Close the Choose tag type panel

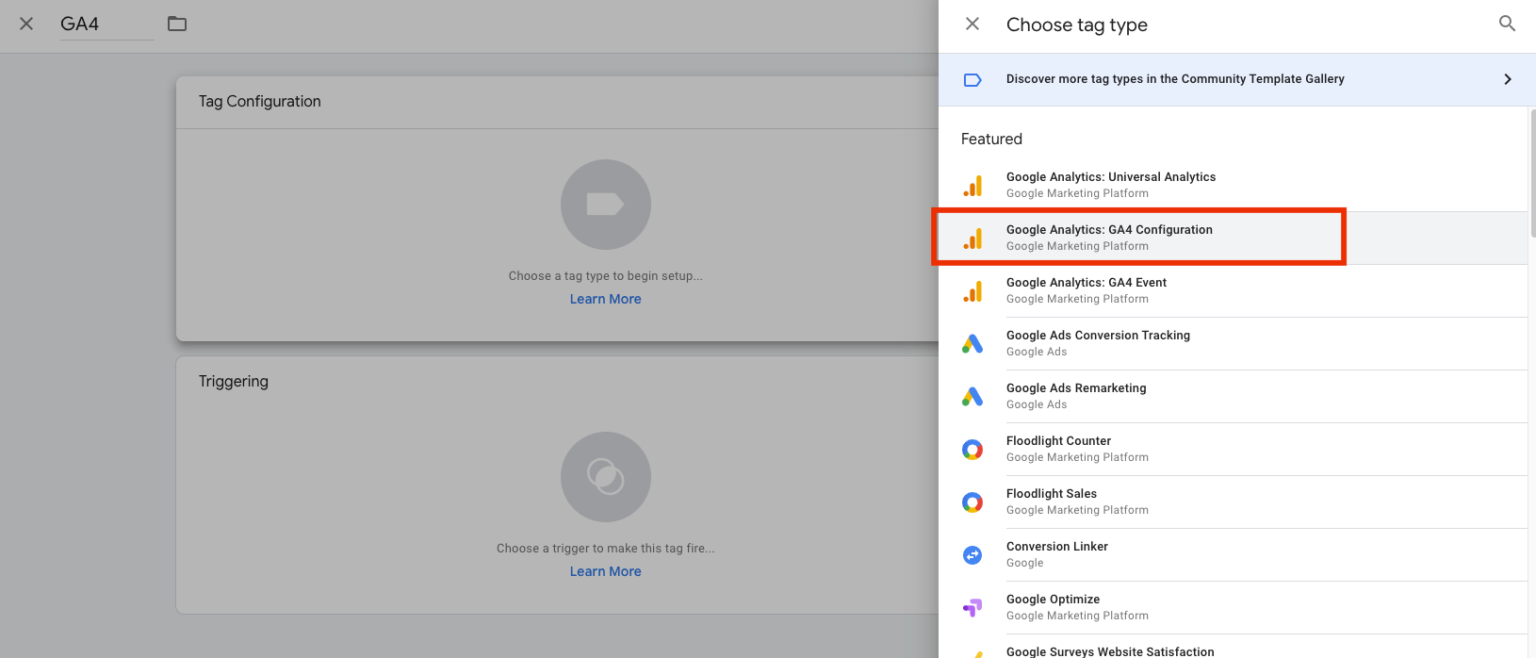tap(971, 23)
